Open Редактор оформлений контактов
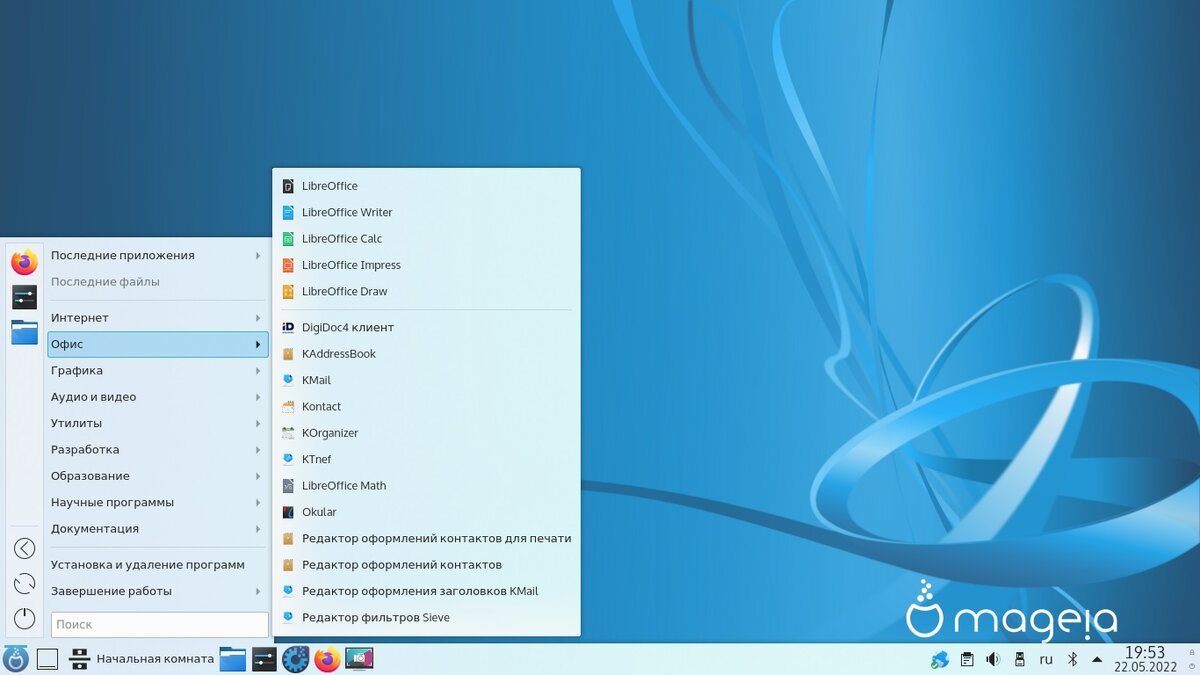The image size is (1200, 675). [426, 565]
